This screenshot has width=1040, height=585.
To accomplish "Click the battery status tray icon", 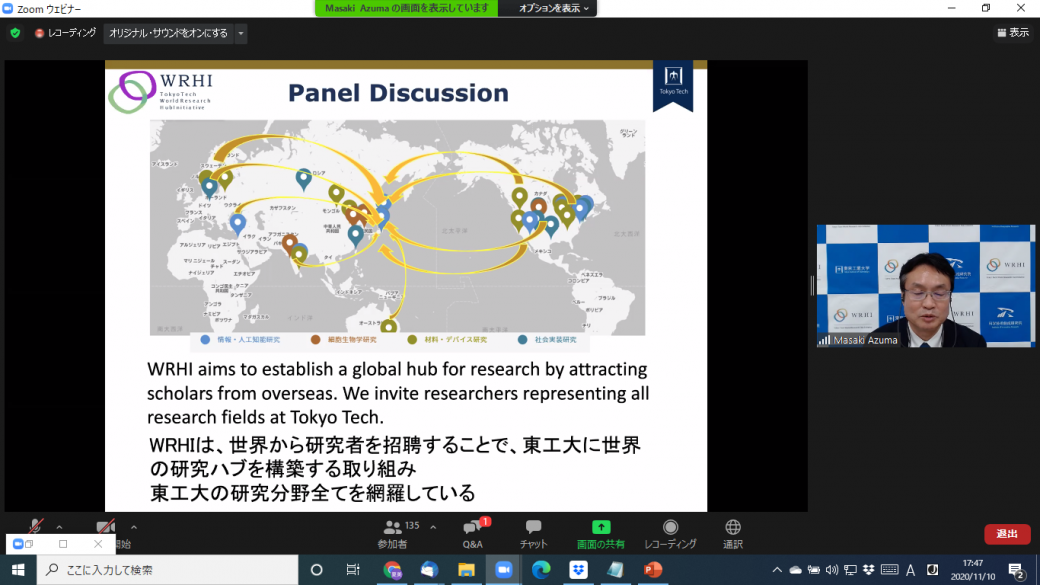I will 814,570.
